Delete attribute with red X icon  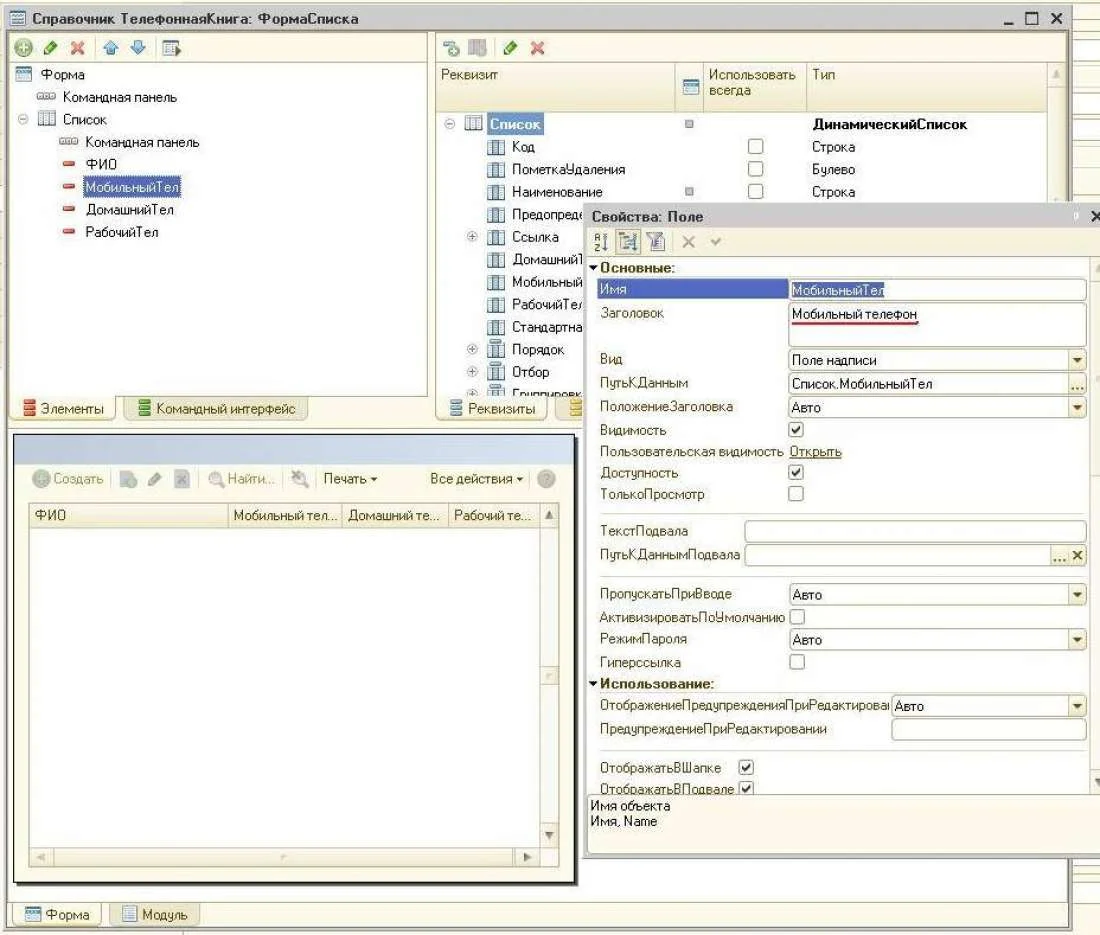[537, 48]
